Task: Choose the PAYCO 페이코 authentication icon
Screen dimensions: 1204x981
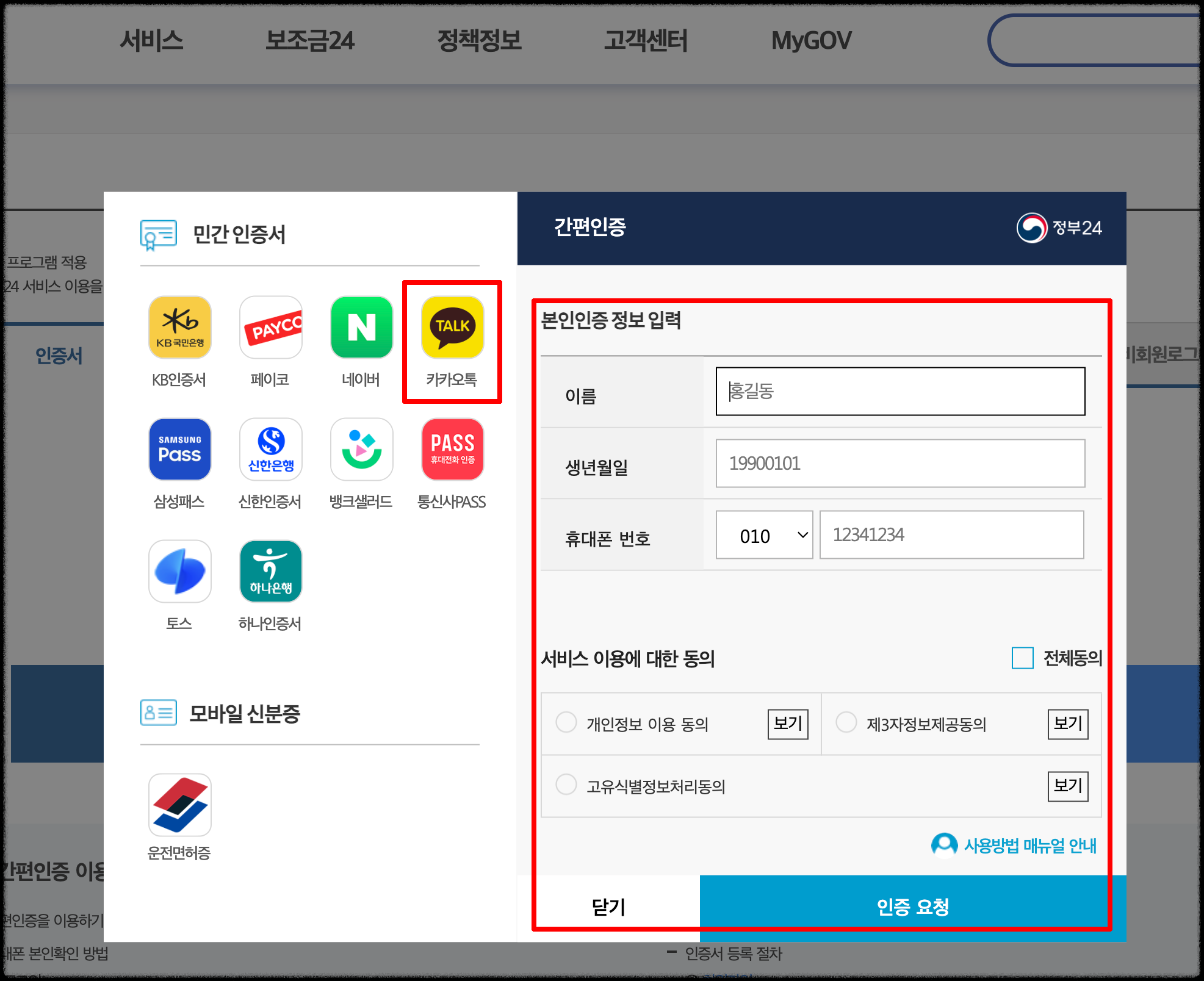Action: click(270, 328)
